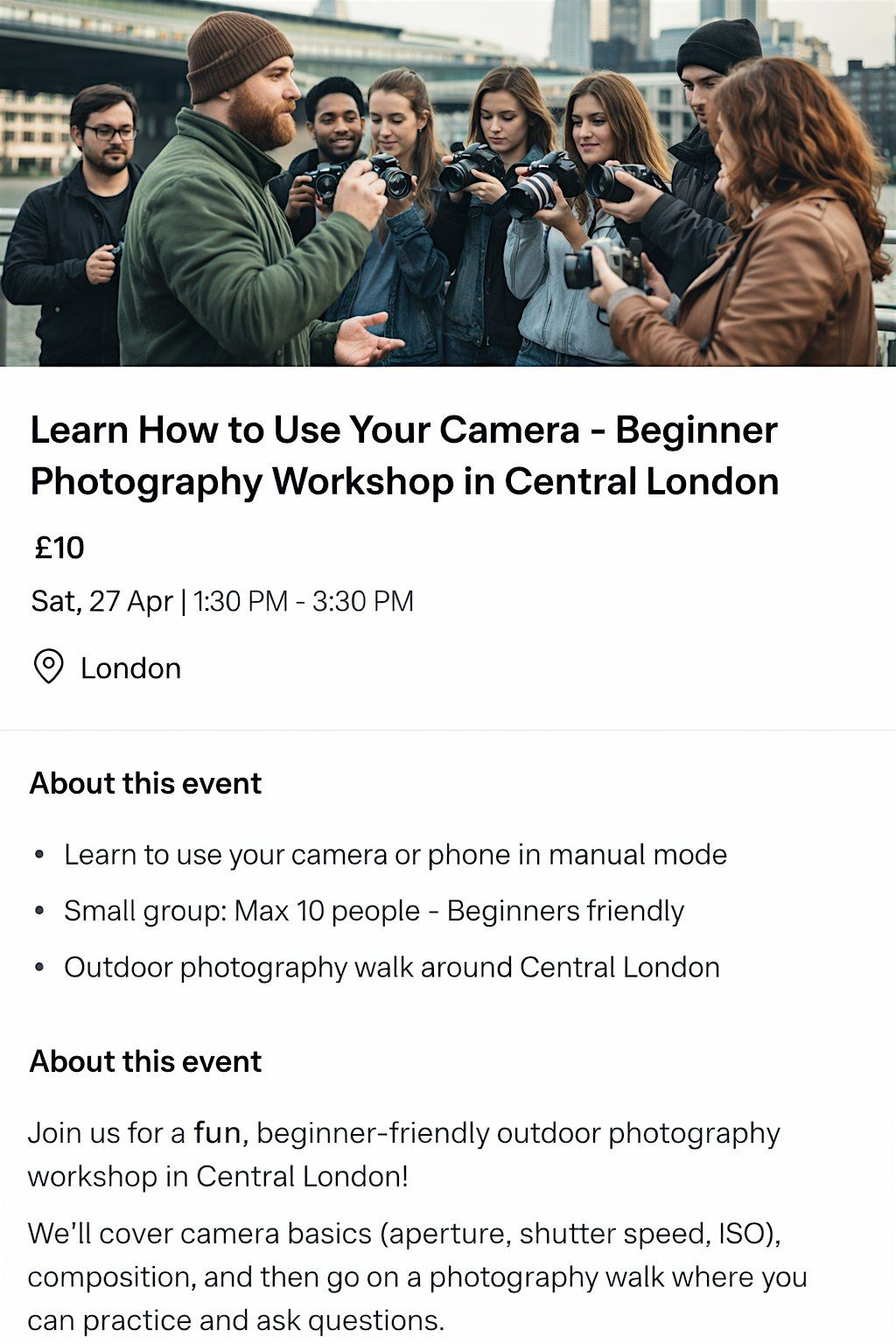
Task: Select the £10 ticket price
Action: click(x=59, y=548)
